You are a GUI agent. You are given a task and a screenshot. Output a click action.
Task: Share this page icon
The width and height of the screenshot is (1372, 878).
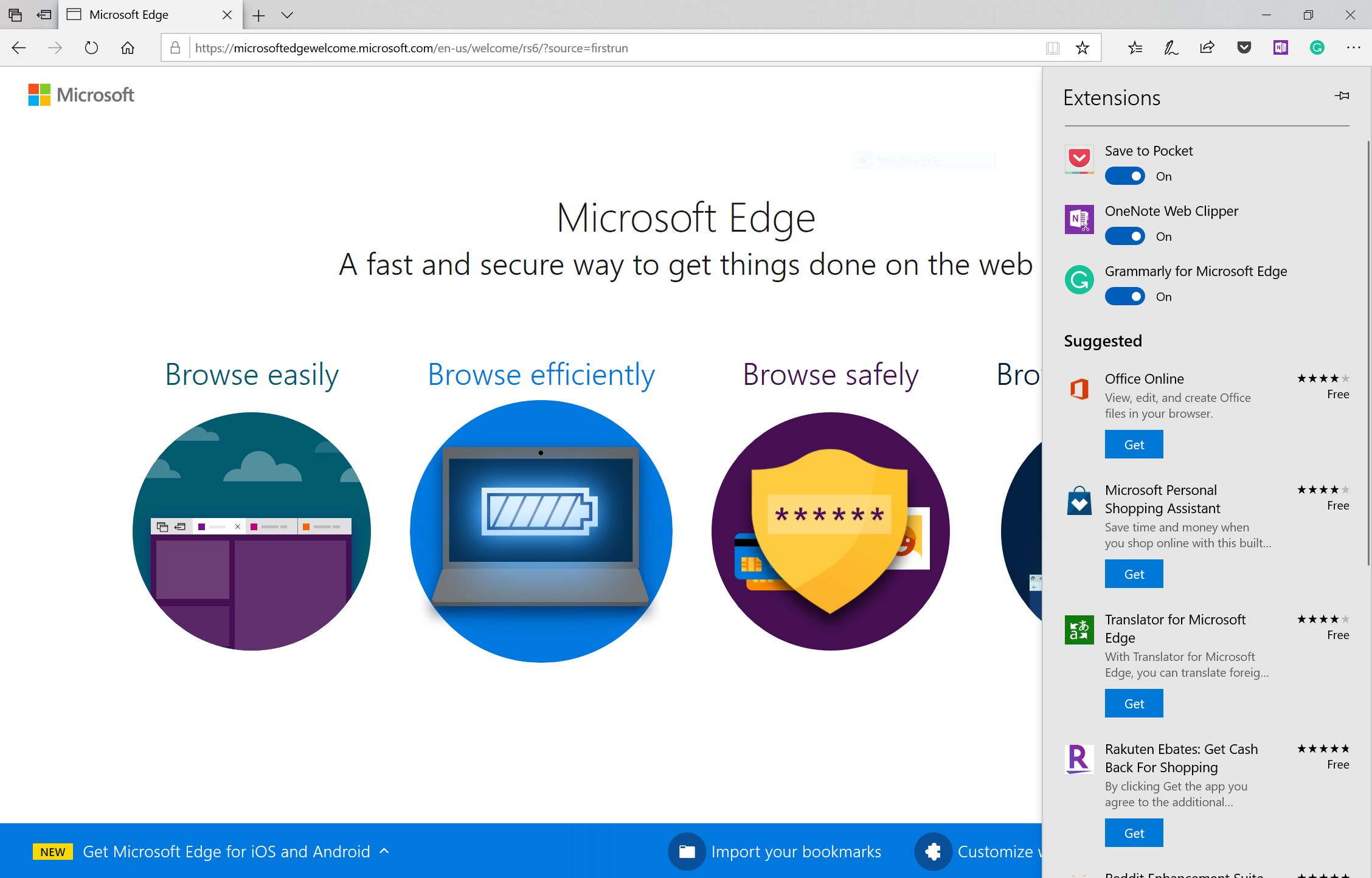[1207, 48]
